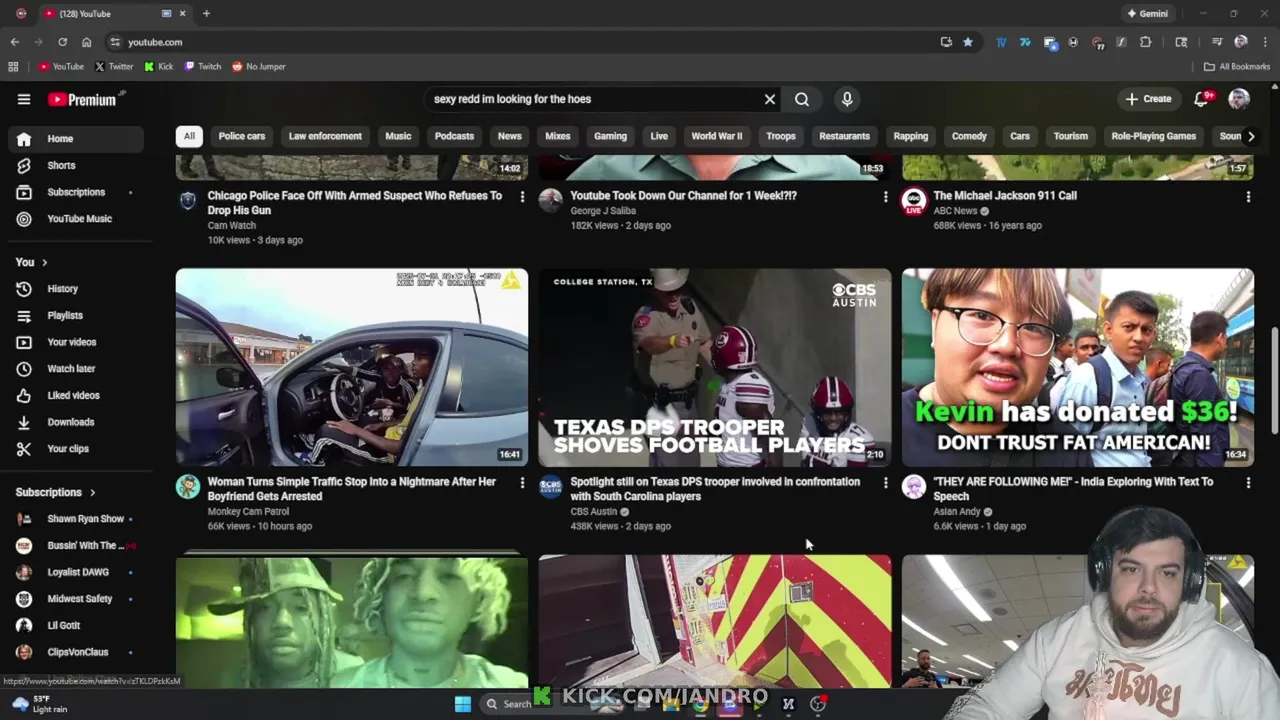Open Shorts from the sidebar
Screen dimensions: 1280x720
(78, 165)
